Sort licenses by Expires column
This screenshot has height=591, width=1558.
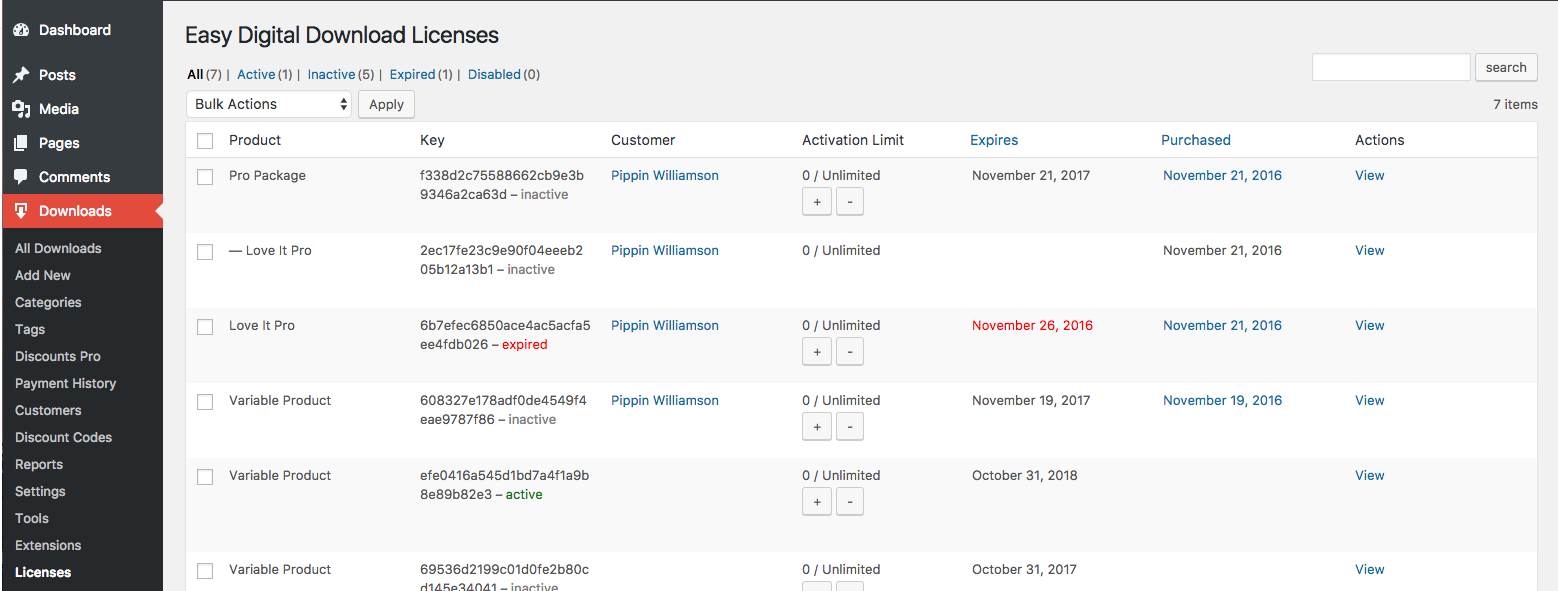pyautogui.click(x=994, y=140)
